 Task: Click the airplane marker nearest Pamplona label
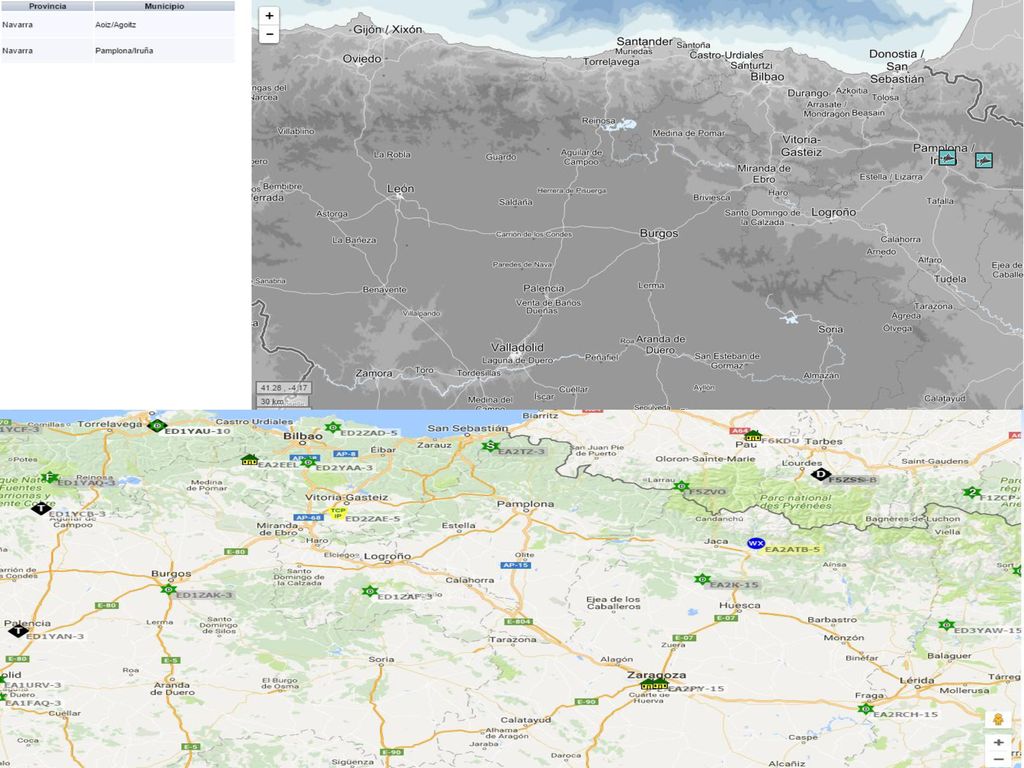947,158
